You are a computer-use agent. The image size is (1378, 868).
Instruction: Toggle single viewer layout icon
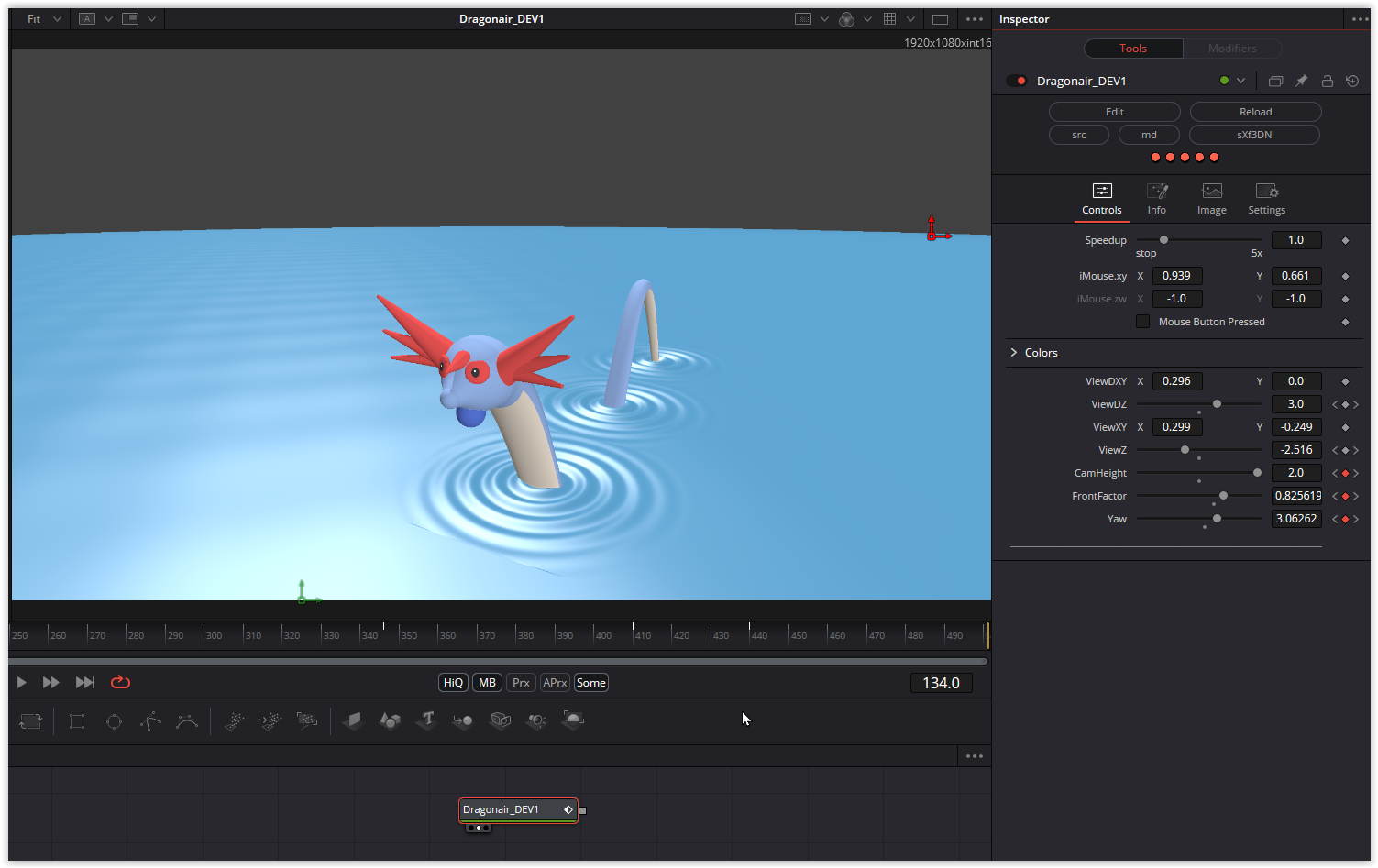pos(940,19)
